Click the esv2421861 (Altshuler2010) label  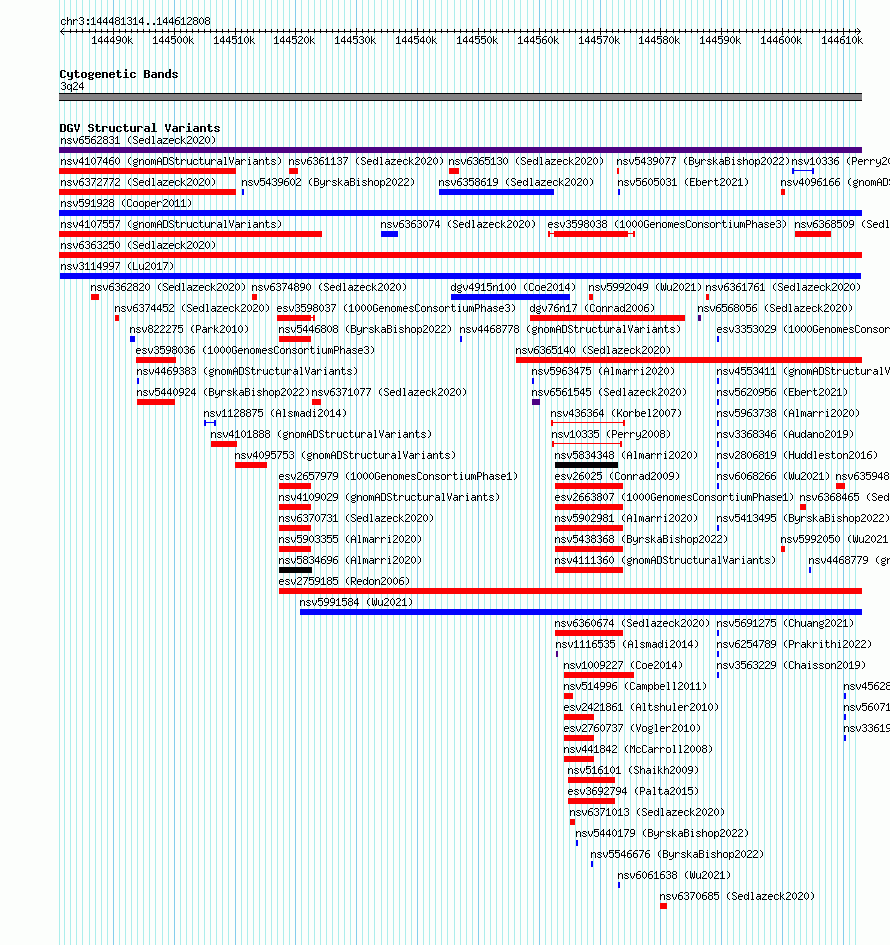(x=641, y=708)
